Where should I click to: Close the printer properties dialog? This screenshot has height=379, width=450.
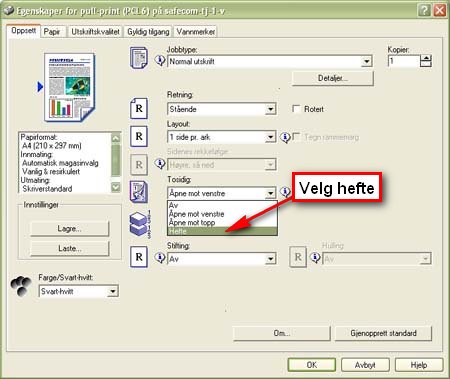(x=440, y=11)
